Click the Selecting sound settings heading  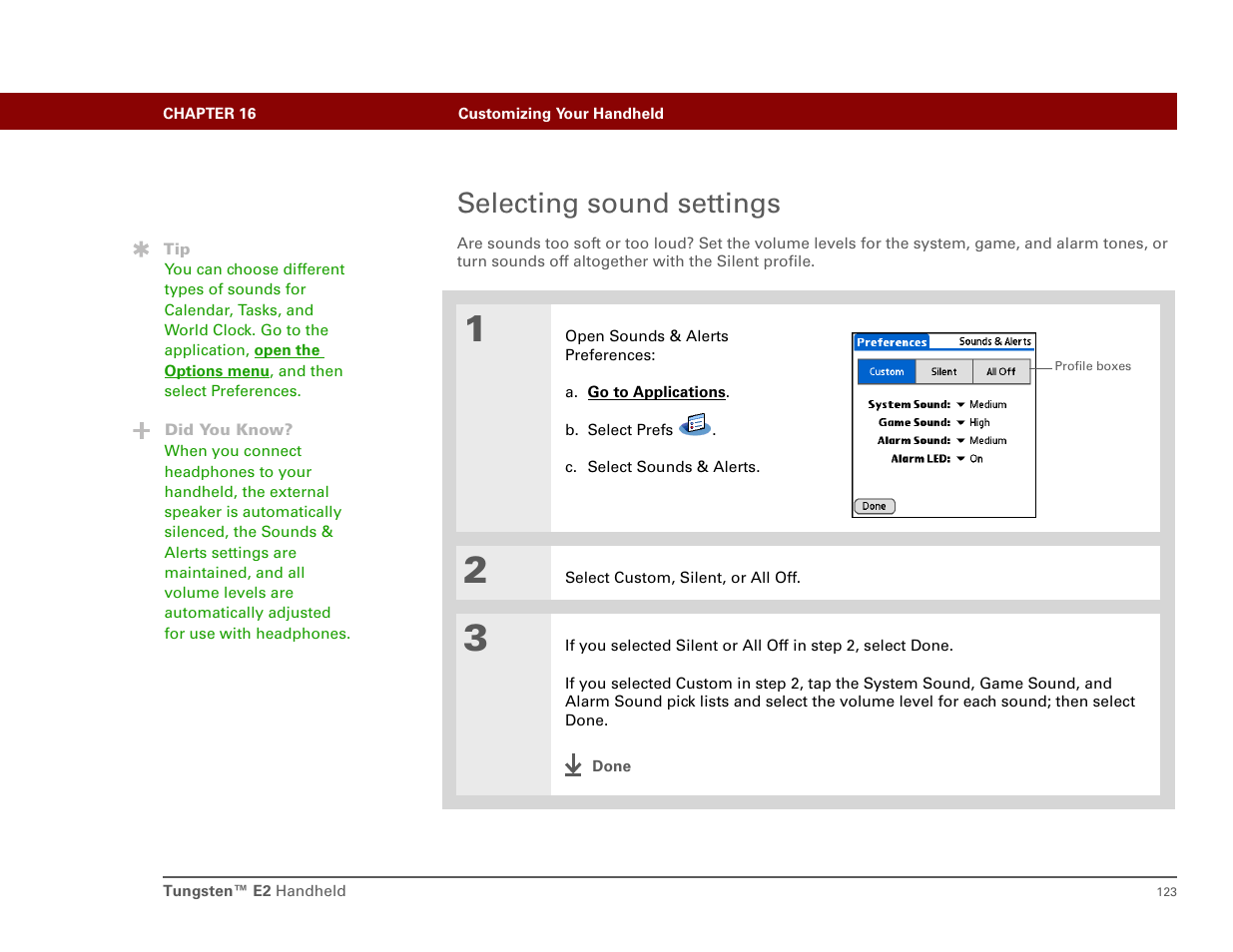(x=619, y=204)
